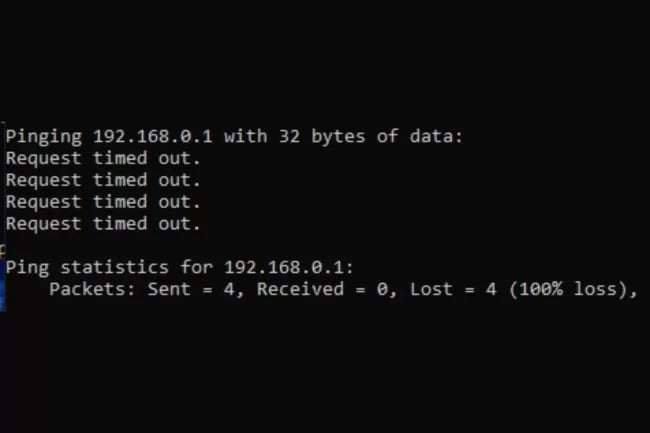This screenshot has width=650, height=433.
Task: Click the word "with" in the Pinging line
Action: pyautogui.click(x=245, y=136)
